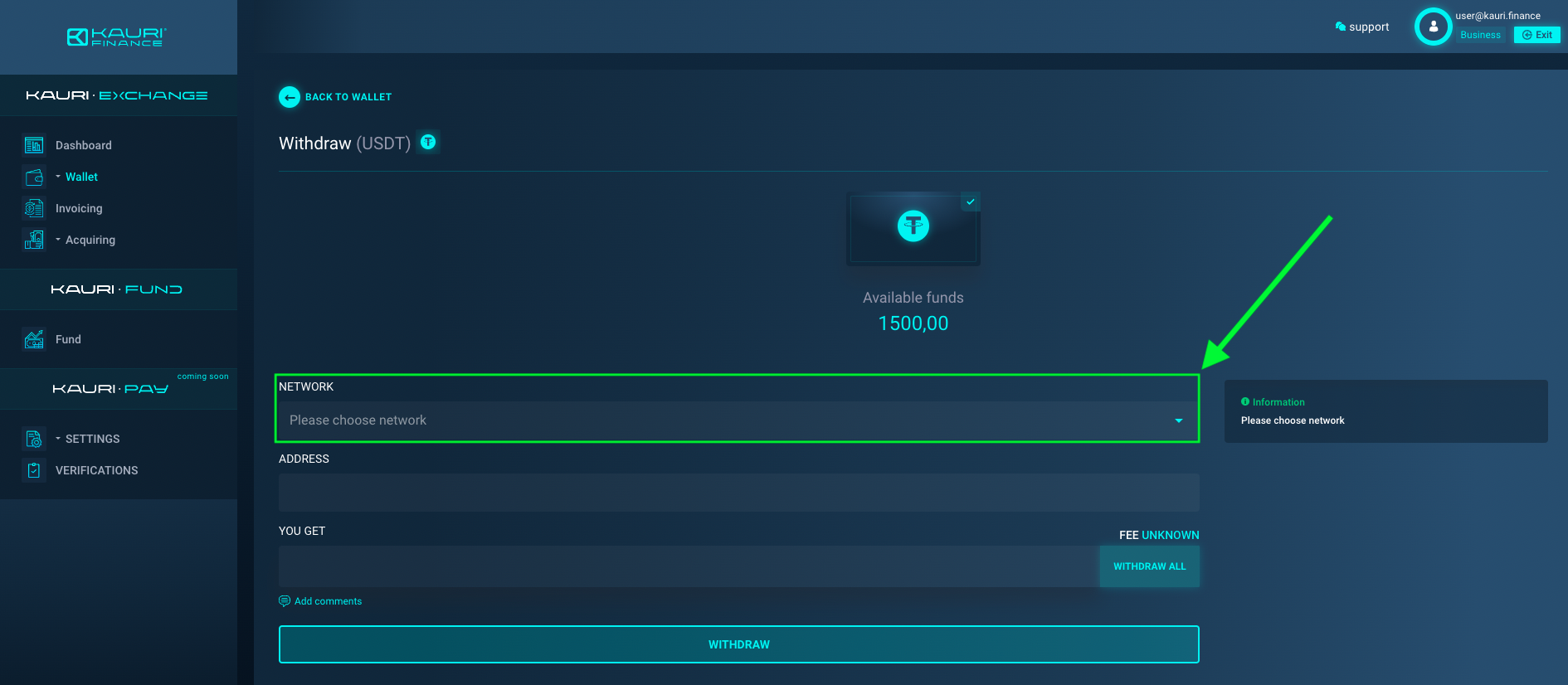Click the support link
Image resolution: width=1568 pixels, height=685 pixels.
[x=1369, y=27]
